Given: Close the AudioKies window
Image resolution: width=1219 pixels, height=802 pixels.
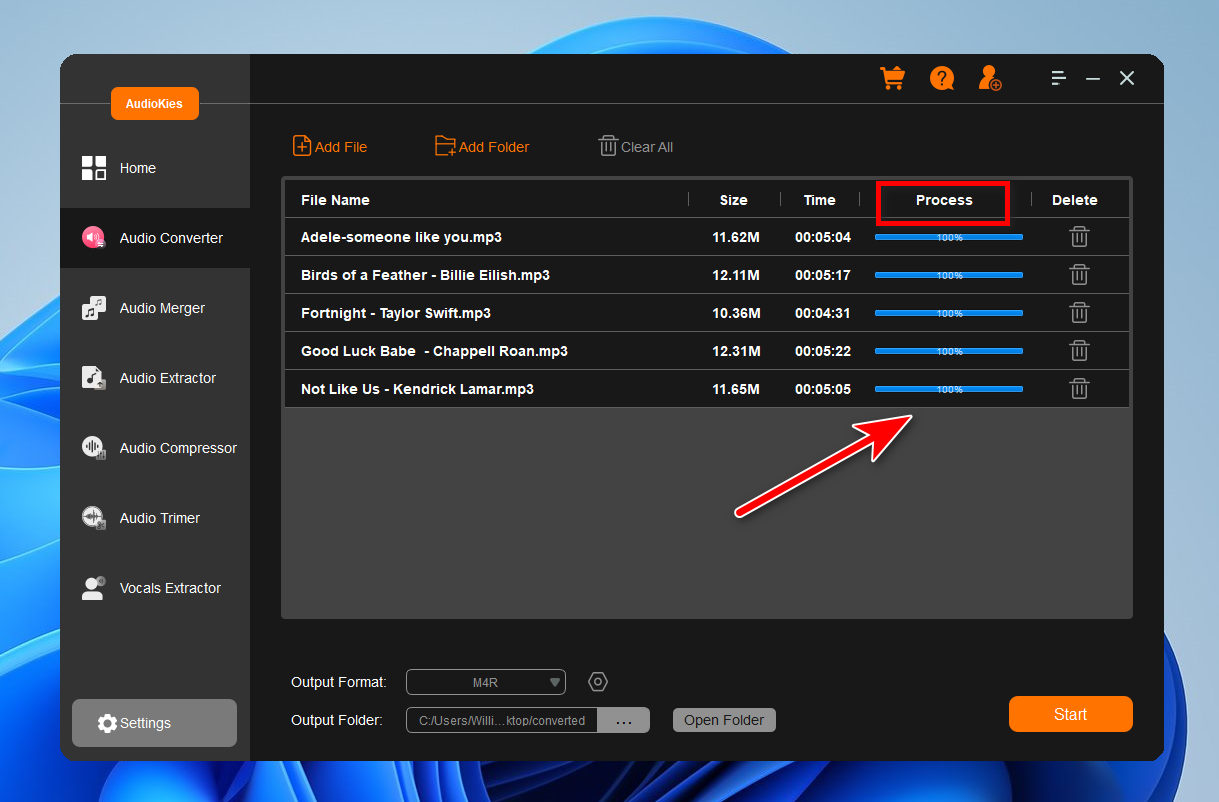Looking at the screenshot, I should point(1127,78).
